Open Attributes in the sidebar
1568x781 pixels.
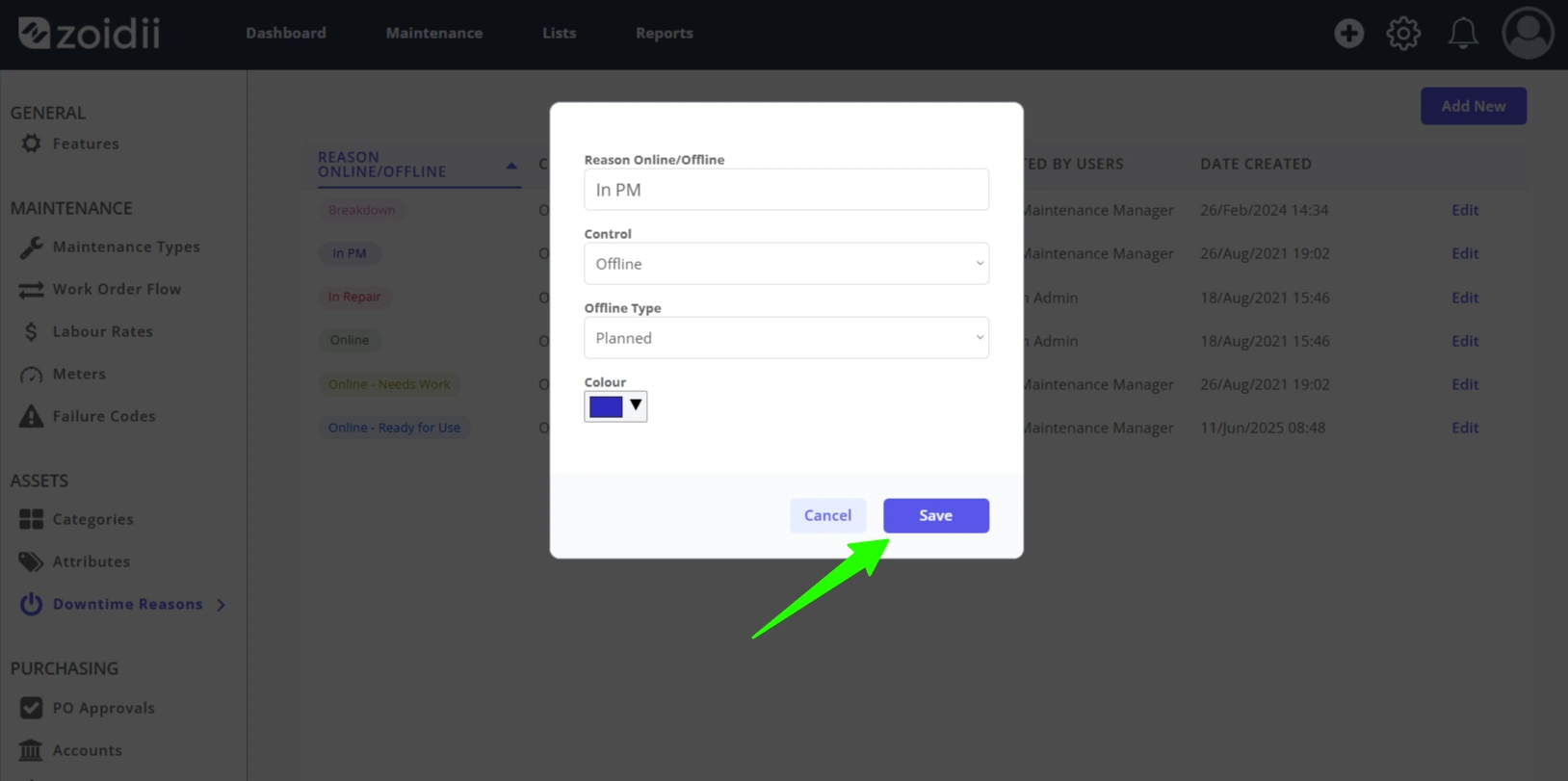[91, 561]
